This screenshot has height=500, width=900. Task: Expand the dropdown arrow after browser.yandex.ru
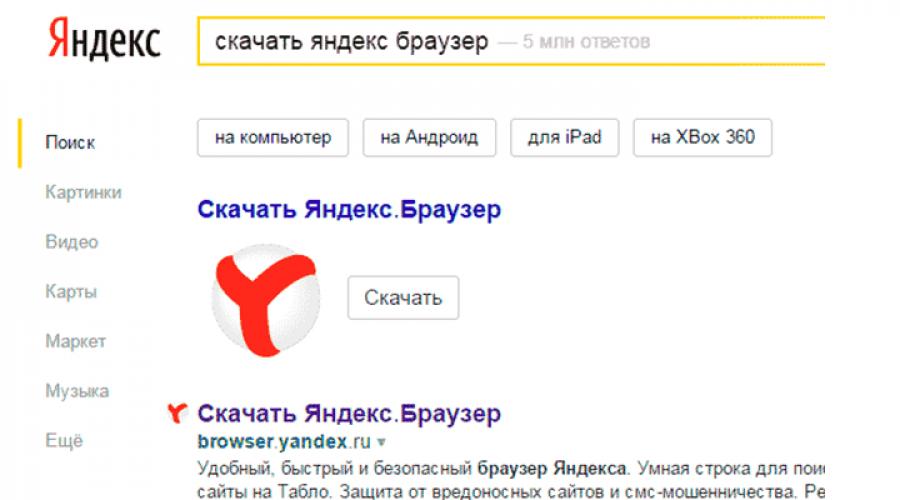click(381, 442)
